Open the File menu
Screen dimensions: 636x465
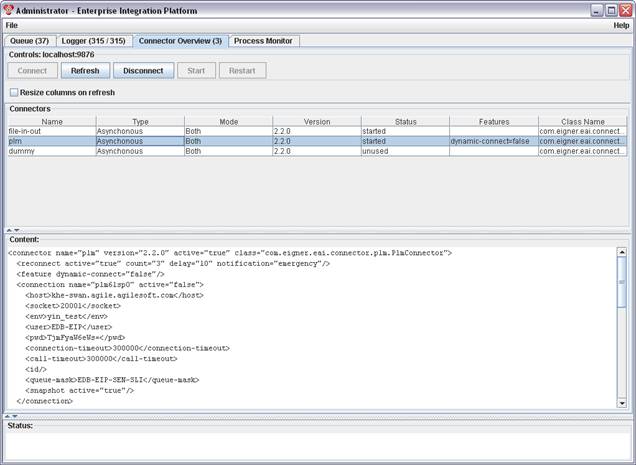point(12,25)
